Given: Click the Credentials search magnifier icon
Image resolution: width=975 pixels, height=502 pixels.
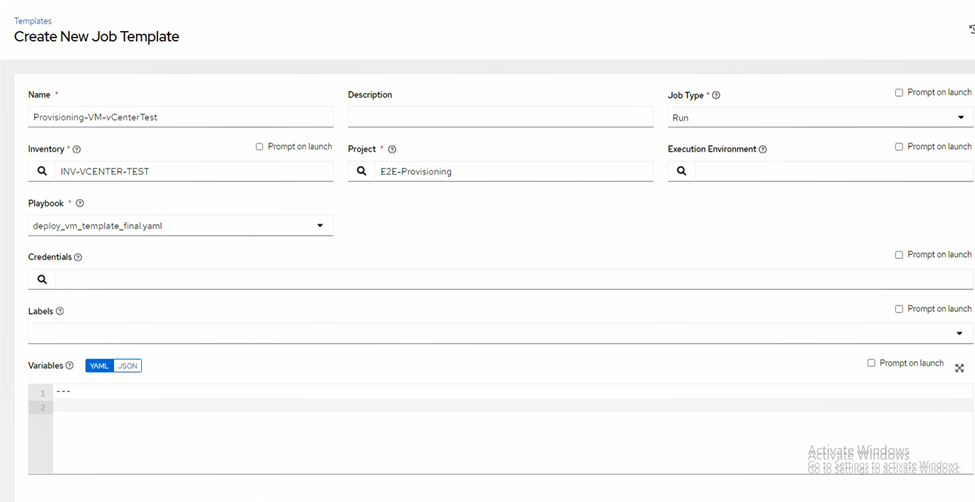Looking at the screenshot, I should (42, 279).
